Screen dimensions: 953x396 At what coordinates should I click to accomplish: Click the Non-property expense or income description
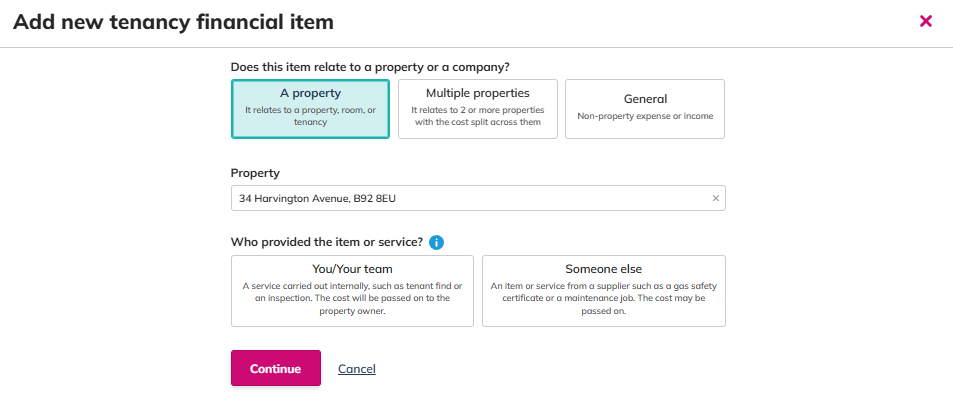click(645, 116)
